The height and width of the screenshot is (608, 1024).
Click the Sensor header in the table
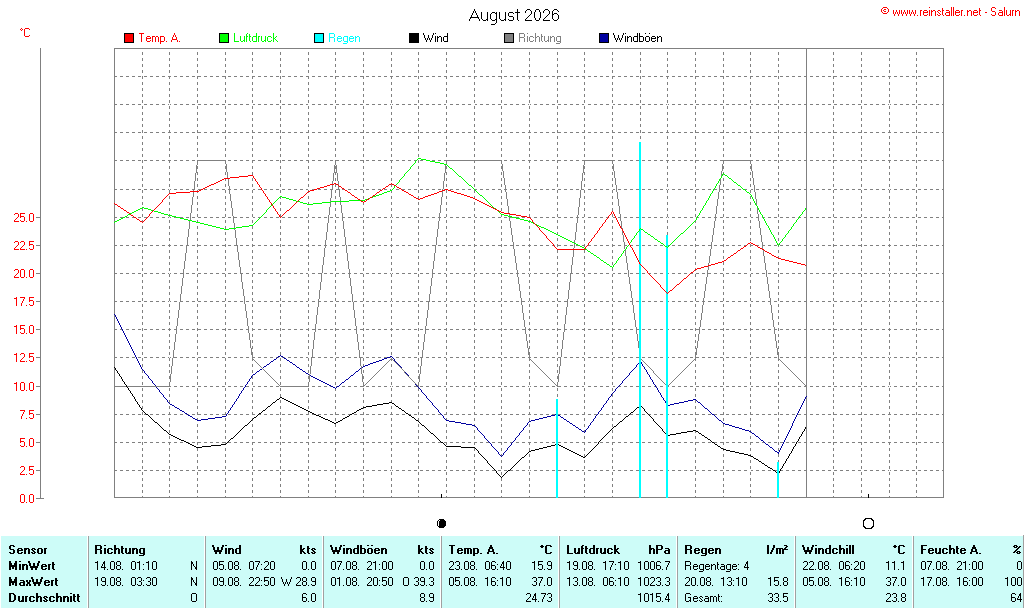tap(27, 550)
